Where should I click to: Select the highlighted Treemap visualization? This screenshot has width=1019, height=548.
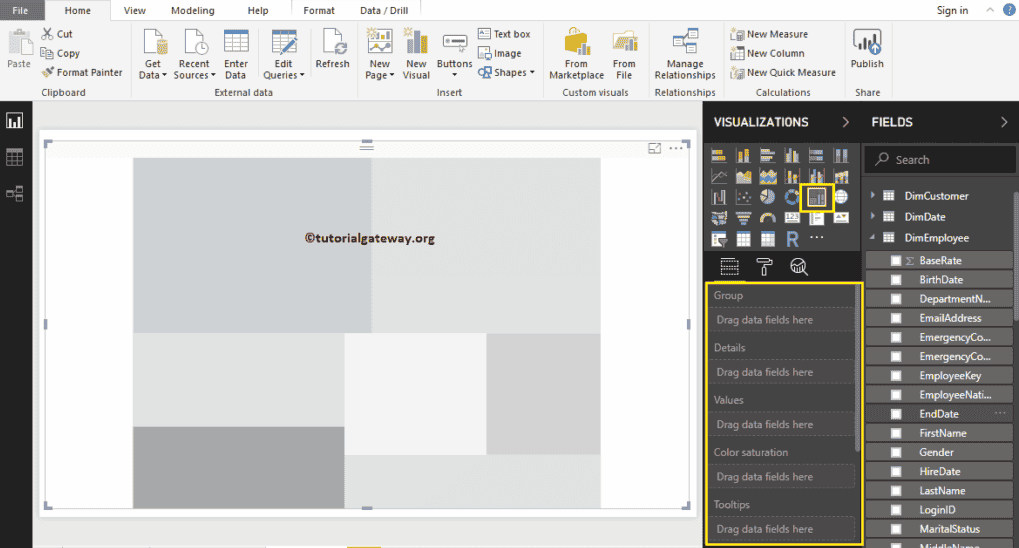point(816,197)
